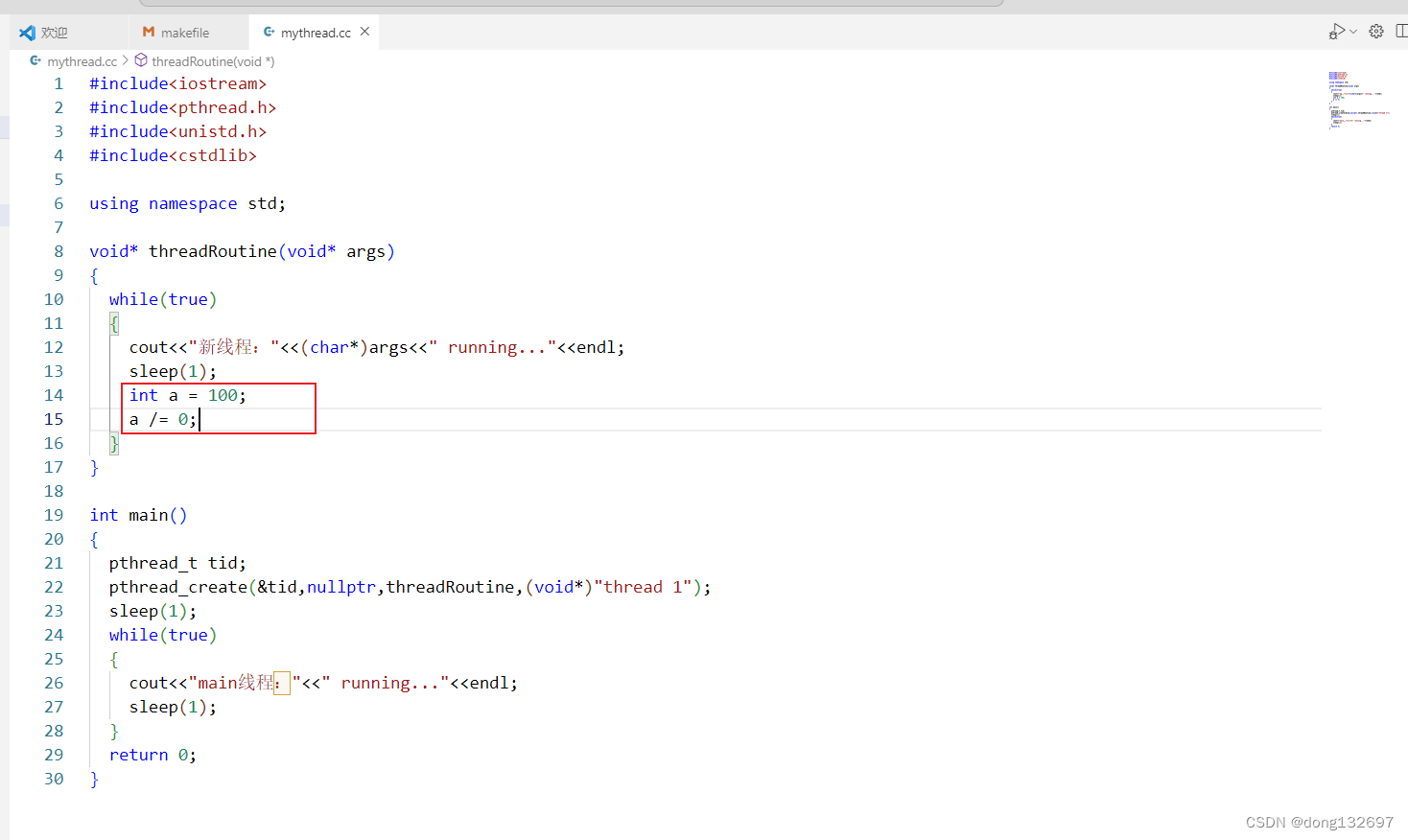Click line number 19 in gutter
Image resolution: width=1408 pixels, height=840 pixels.
(x=54, y=515)
